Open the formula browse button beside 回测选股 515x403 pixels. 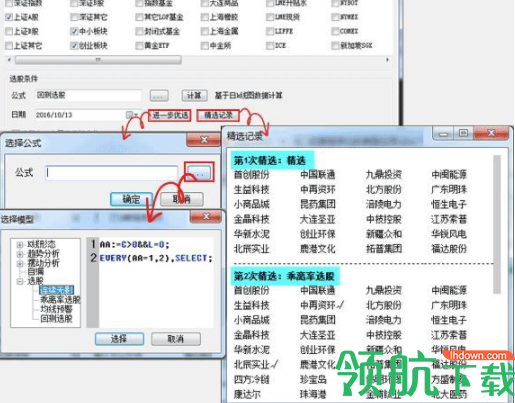click(x=159, y=96)
